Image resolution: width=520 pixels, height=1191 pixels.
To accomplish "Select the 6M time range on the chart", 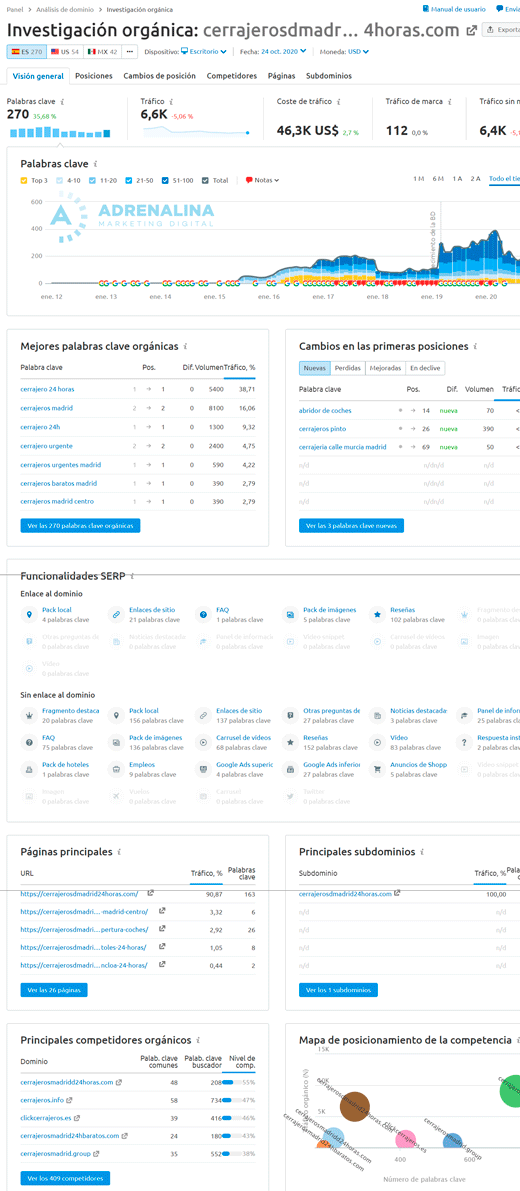I will 438,178.
